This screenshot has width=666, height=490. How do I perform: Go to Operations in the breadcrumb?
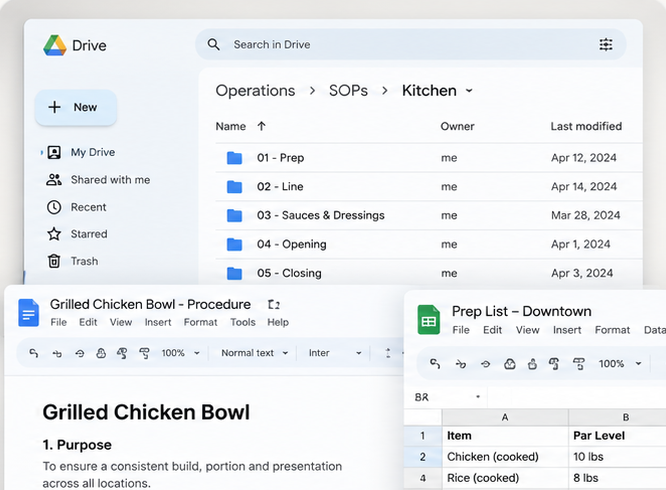tap(255, 90)
